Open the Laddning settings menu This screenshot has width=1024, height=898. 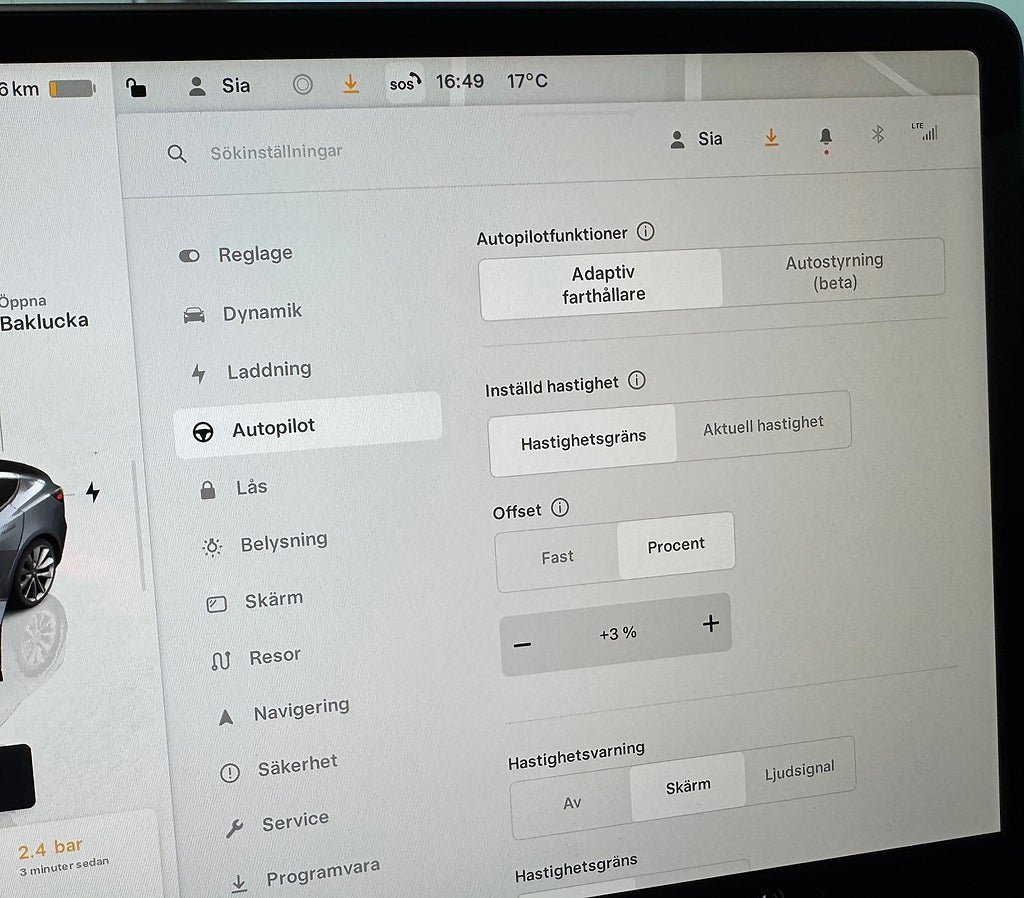click(268, 370)
